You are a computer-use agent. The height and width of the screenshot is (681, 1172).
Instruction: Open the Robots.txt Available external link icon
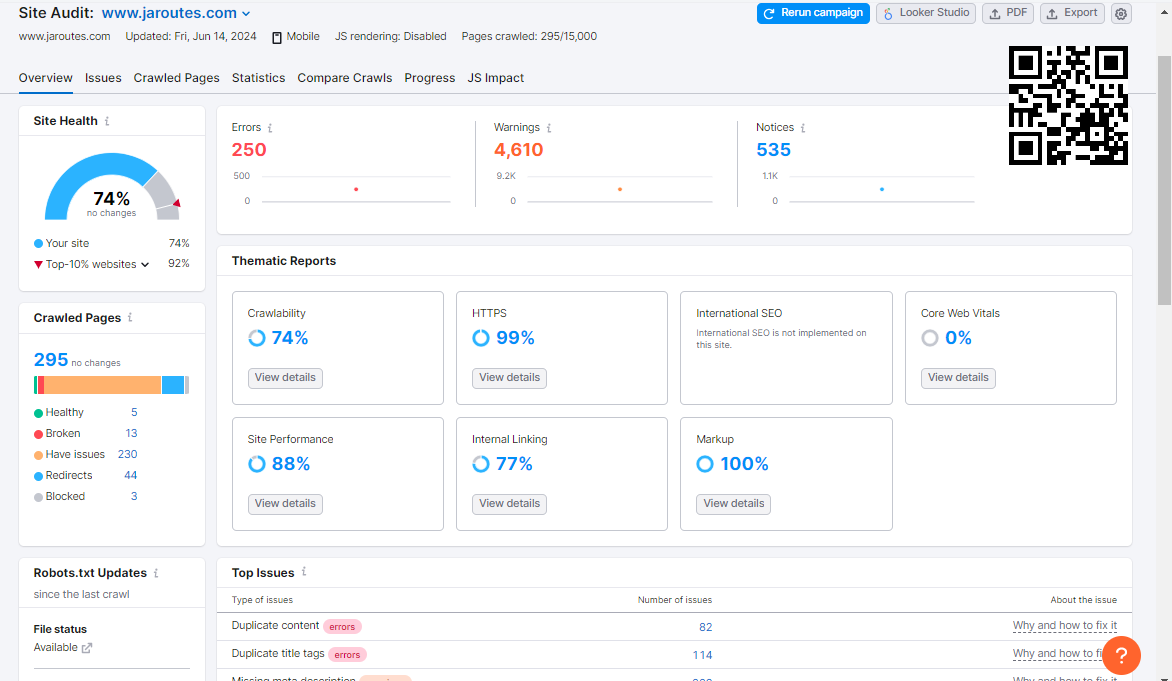87,648
